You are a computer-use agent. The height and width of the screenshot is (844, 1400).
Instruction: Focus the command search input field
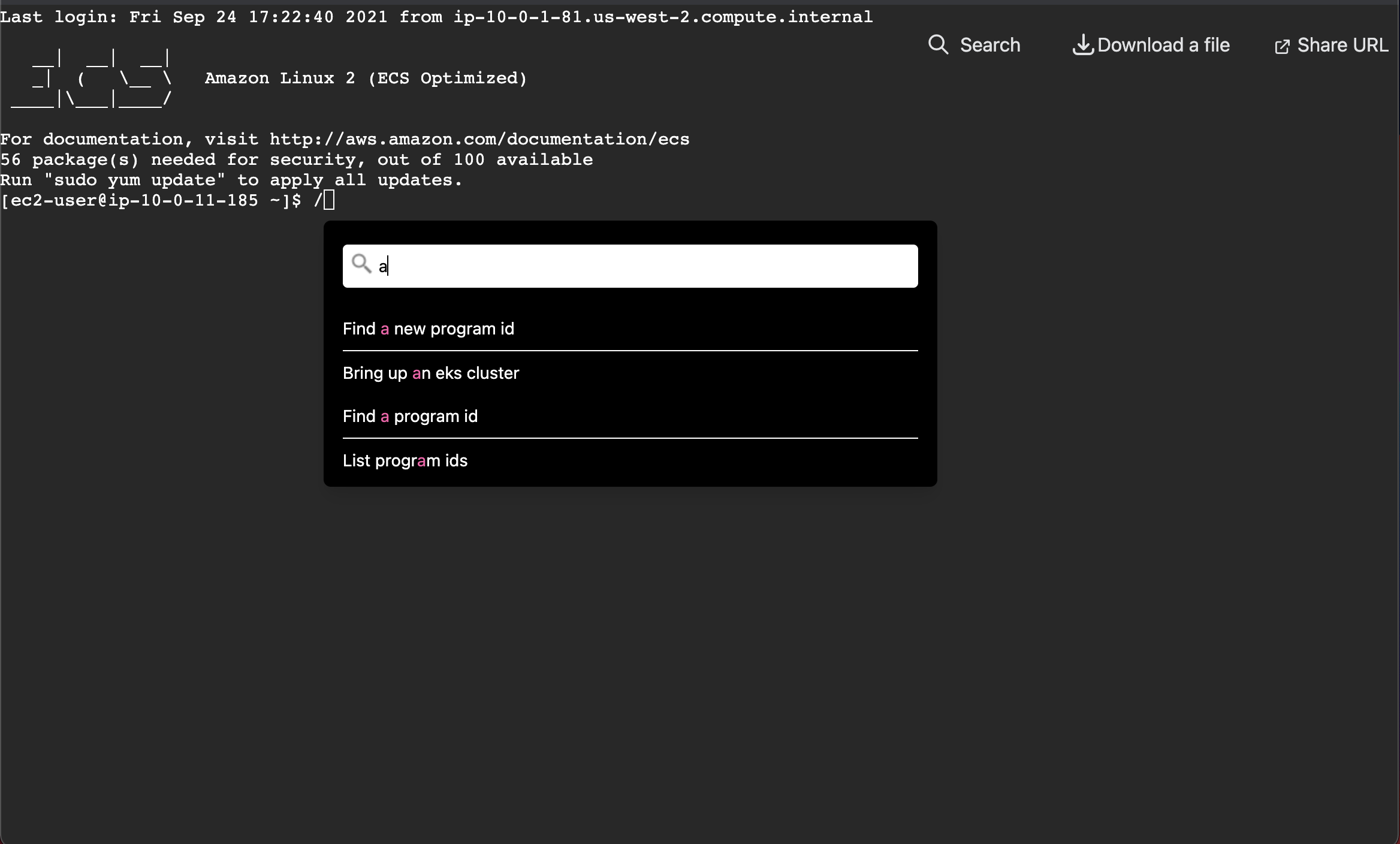[x=630, y=266]
